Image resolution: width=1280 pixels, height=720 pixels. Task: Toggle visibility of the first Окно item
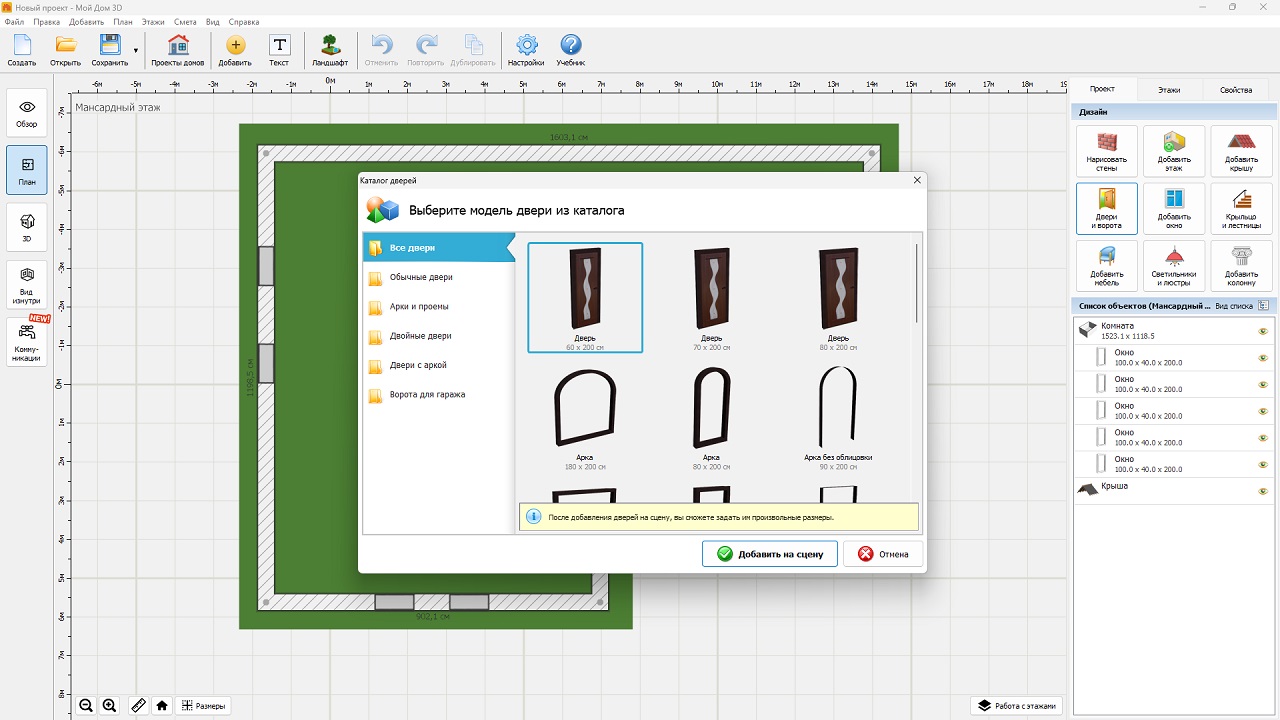click(x=1262, y=357)
